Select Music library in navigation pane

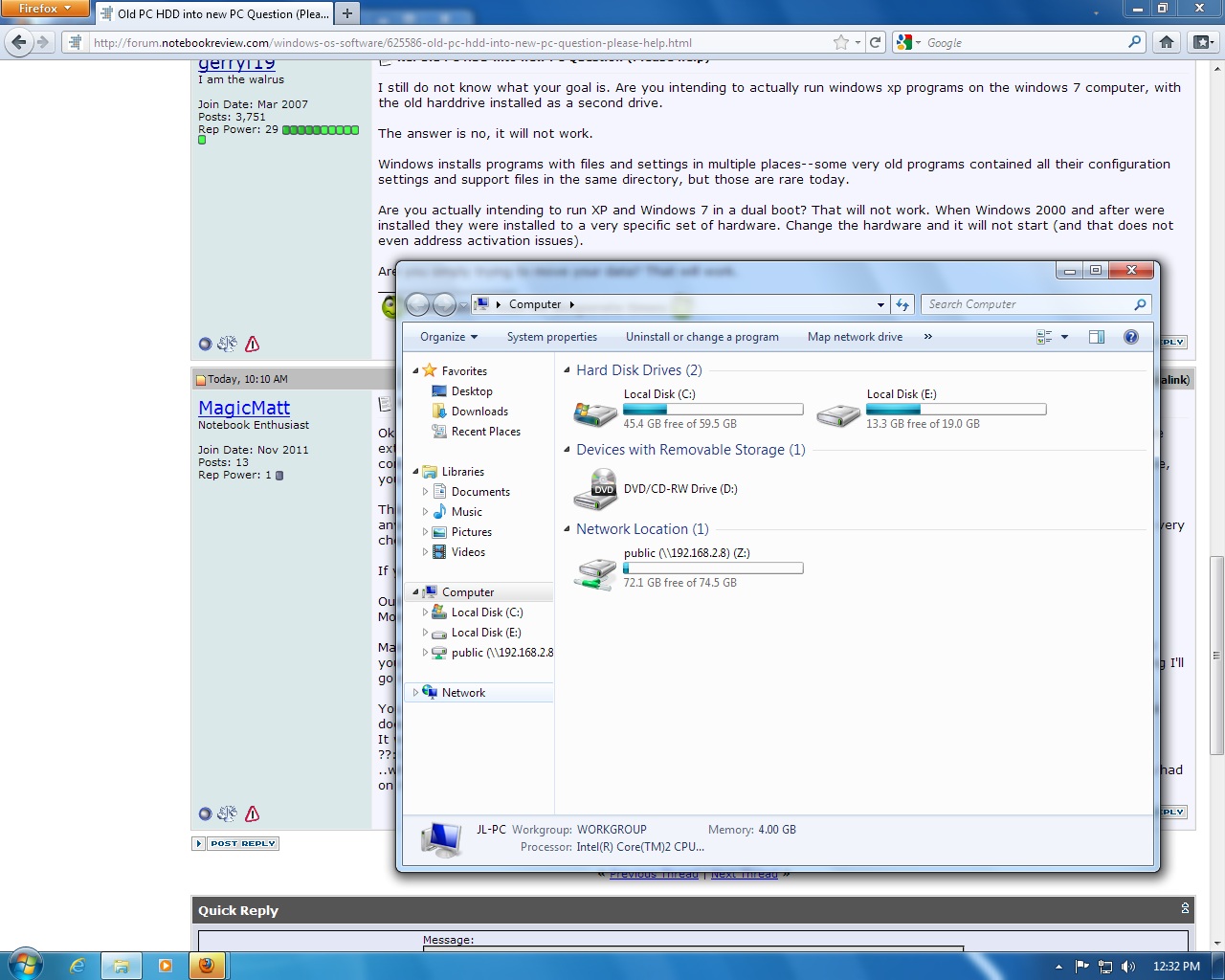click(x=466, y=512)
